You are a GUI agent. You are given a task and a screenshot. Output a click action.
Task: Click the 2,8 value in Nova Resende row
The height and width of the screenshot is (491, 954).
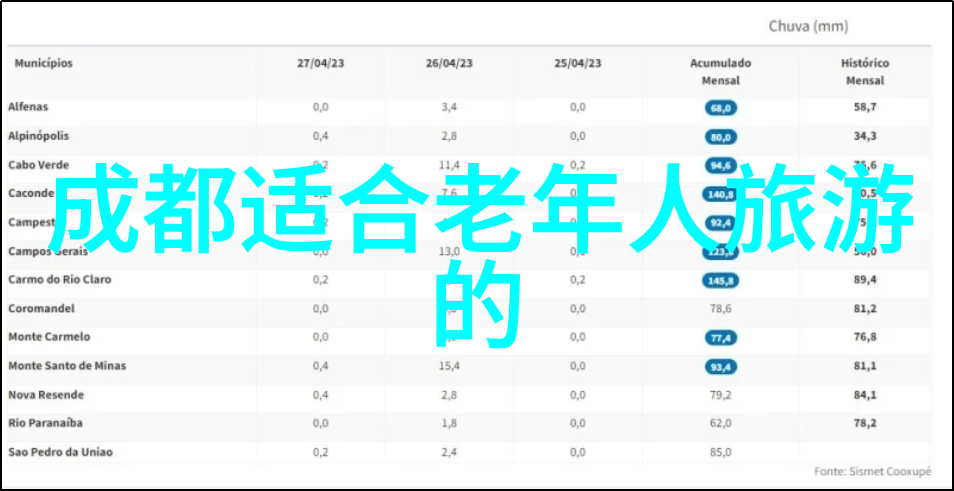point(450,395)
